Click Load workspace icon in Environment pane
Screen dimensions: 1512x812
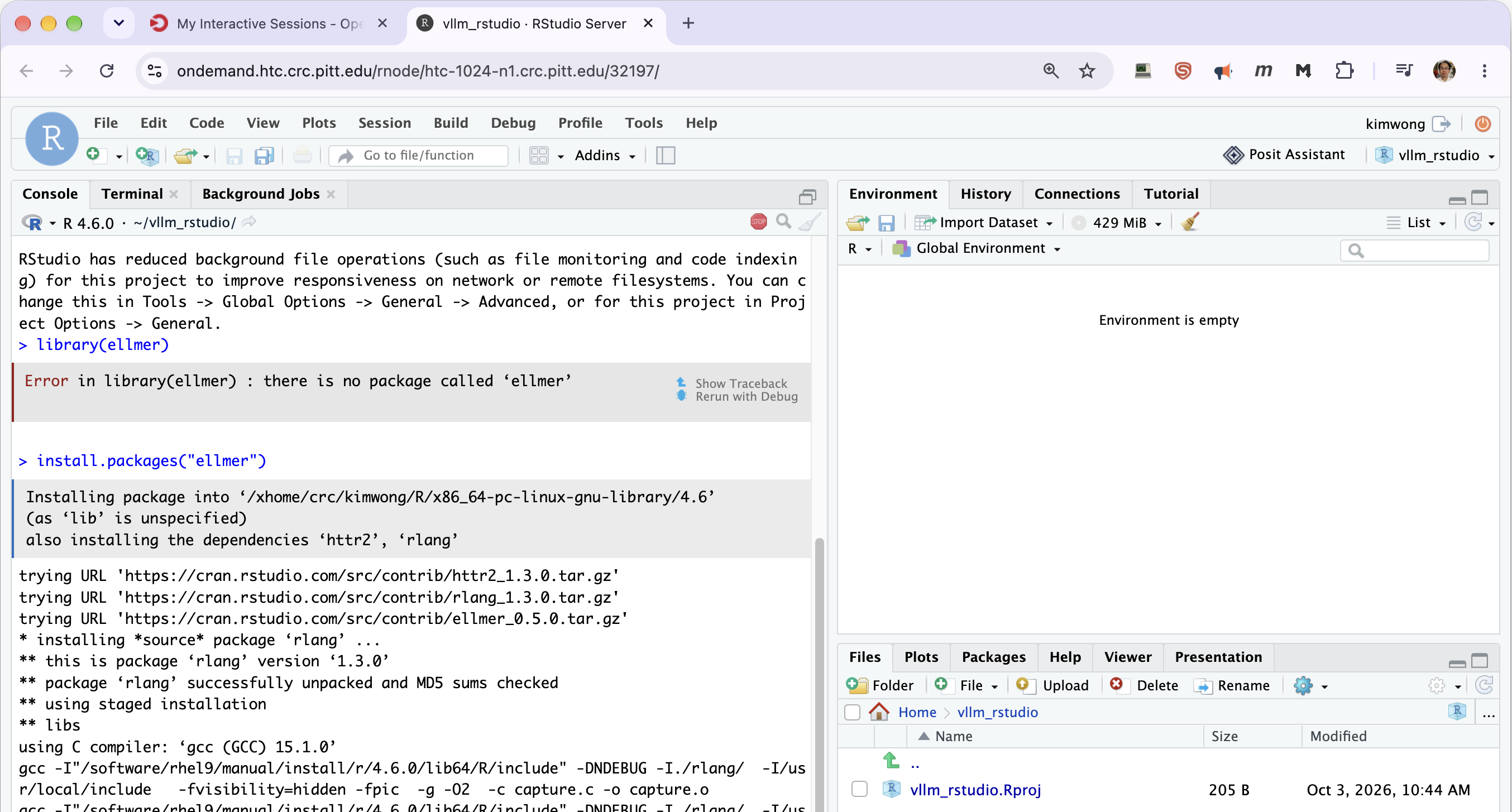(858, 223)
